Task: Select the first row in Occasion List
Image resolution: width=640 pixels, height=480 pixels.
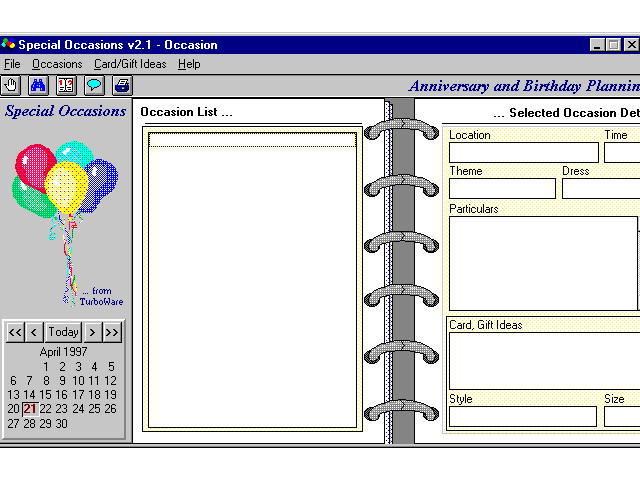Action: pyautogui.click(x=252, y=140)
